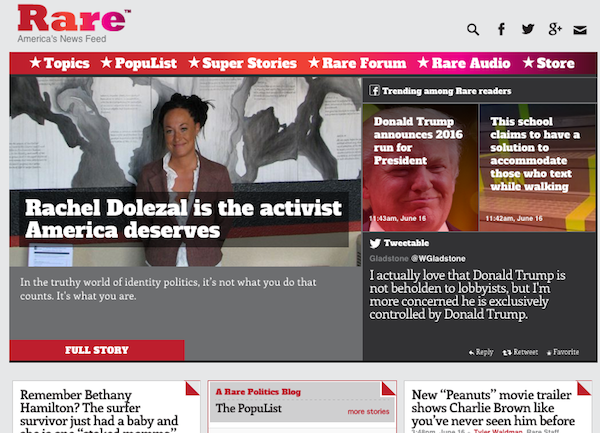Screen dimensions: 600x433
Task: Favorite the Tweetable tweet
Action: tap(563, 352)
